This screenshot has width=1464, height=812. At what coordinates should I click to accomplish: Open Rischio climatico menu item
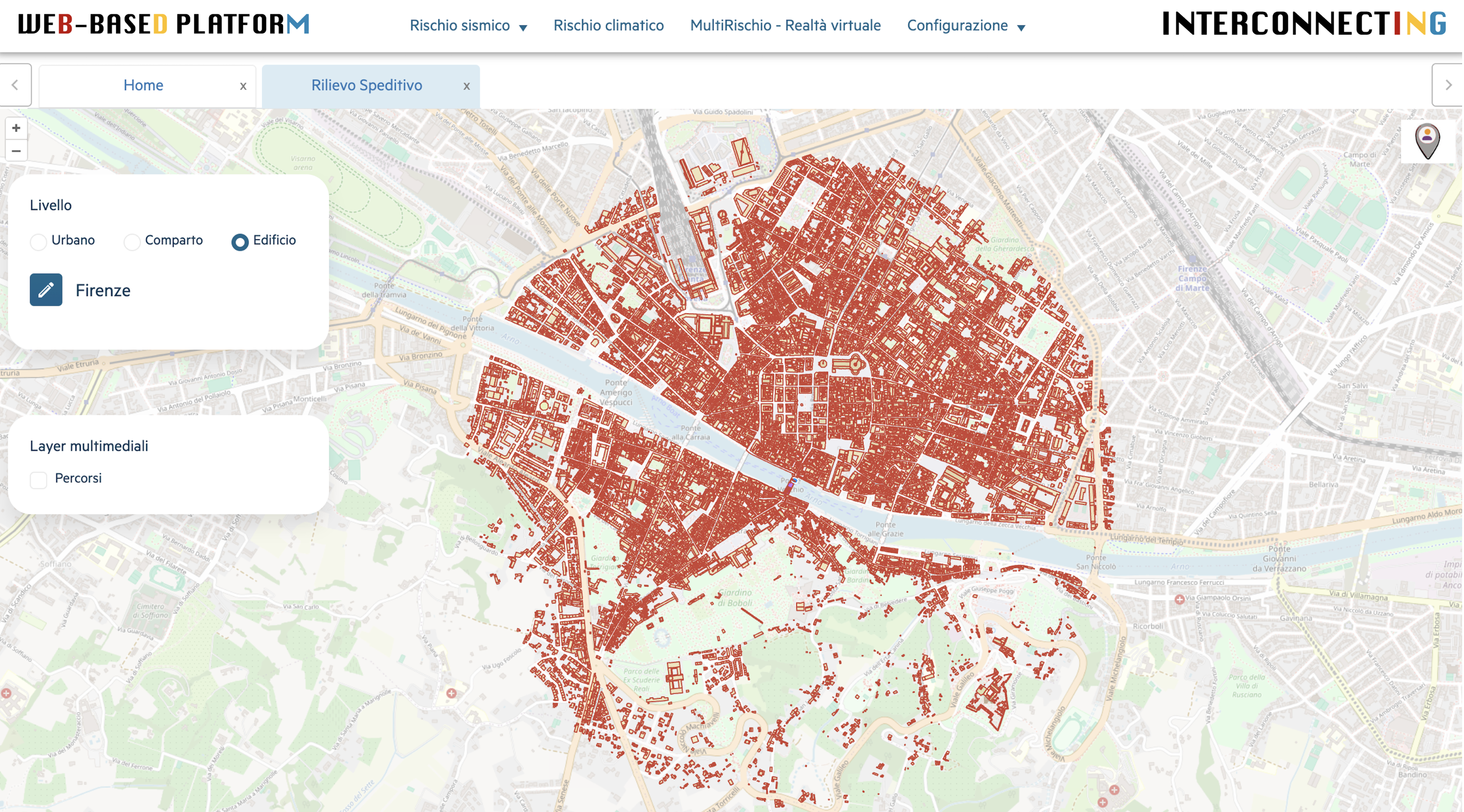[x=609, y=25]
